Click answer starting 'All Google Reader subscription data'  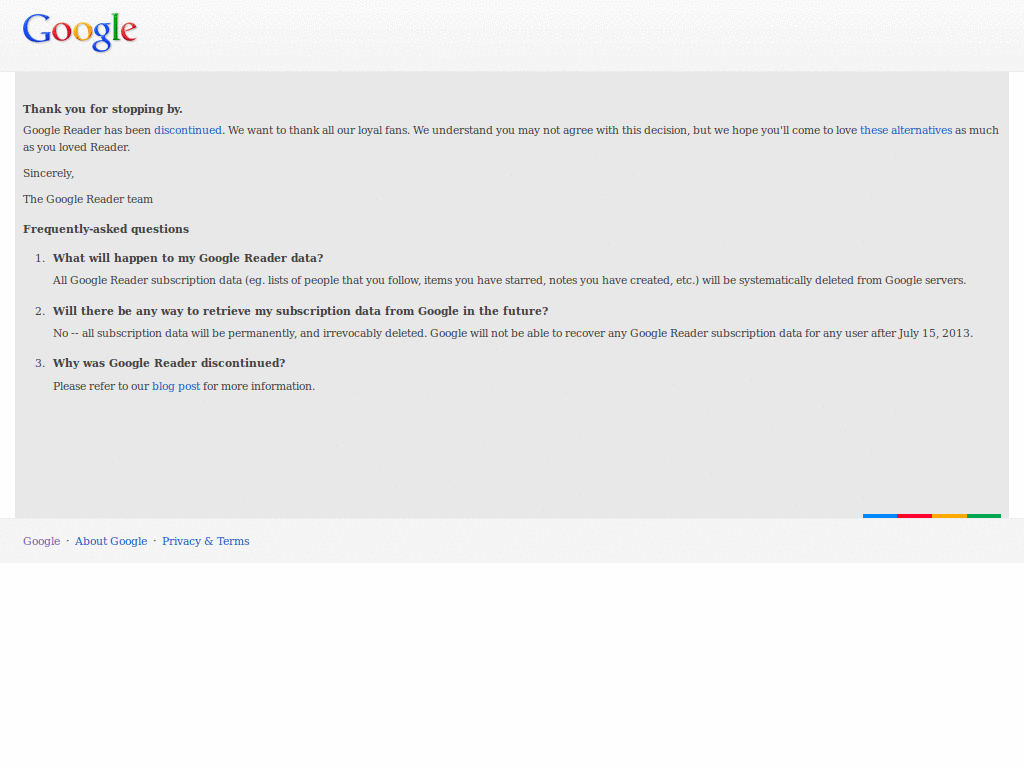click(x=509, y=280)
